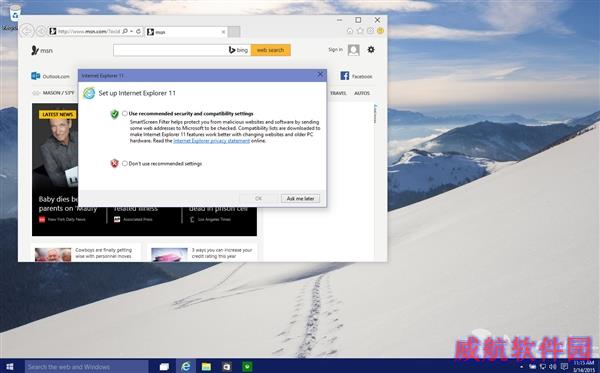Open a new blank tab
This screenshot has width=600, height=373.
[234, 32]
